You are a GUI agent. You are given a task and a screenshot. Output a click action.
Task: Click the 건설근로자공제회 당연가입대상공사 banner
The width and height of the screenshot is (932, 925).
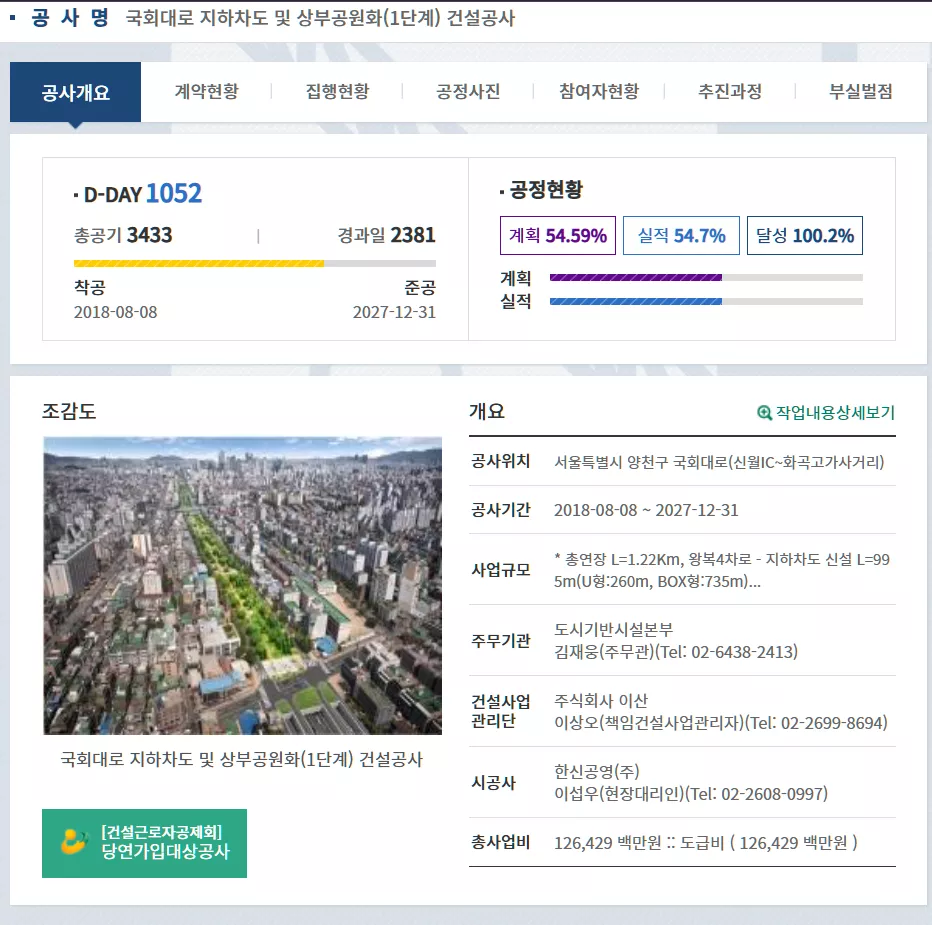pyautogui.click(x=144, y=843)
